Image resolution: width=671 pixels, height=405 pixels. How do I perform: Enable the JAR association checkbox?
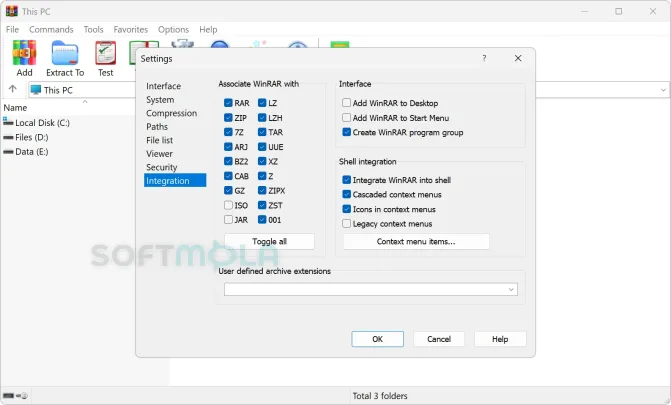[x=228, y=220]
